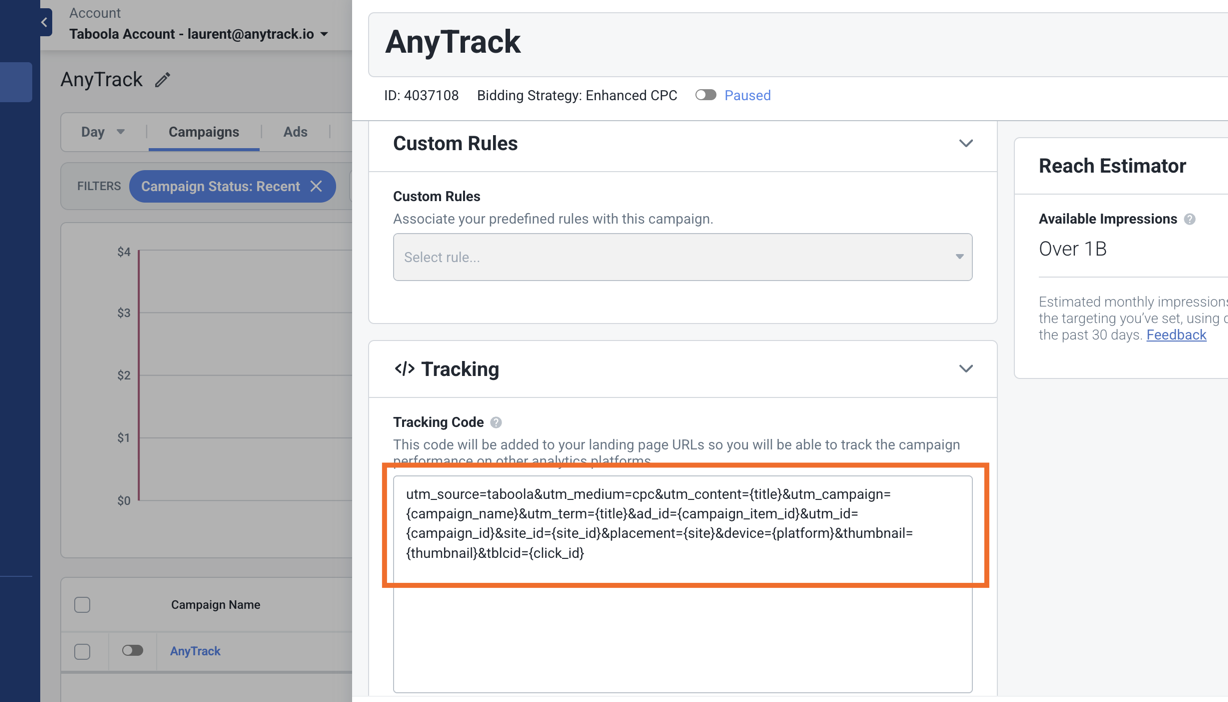This screenshot has height=702, width=1228.
Task: Open the Feedback link in Reach Estimator
Action: coord(1176,335)
